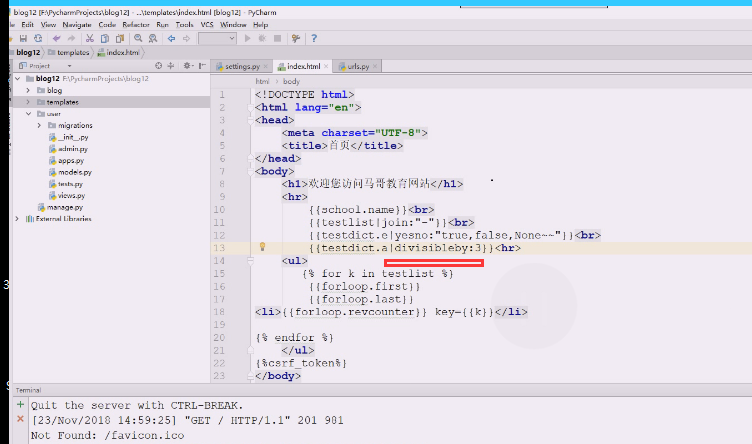The height and width of the screenshot is (444, 752).
Task: Close terminal session with red X
Action: pos(20,419)
